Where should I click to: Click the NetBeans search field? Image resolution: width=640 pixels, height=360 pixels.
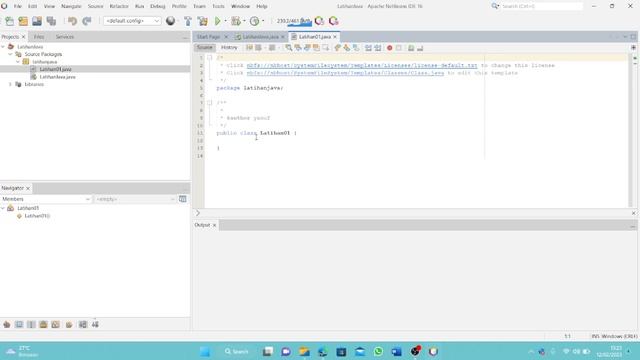point(542,6)
